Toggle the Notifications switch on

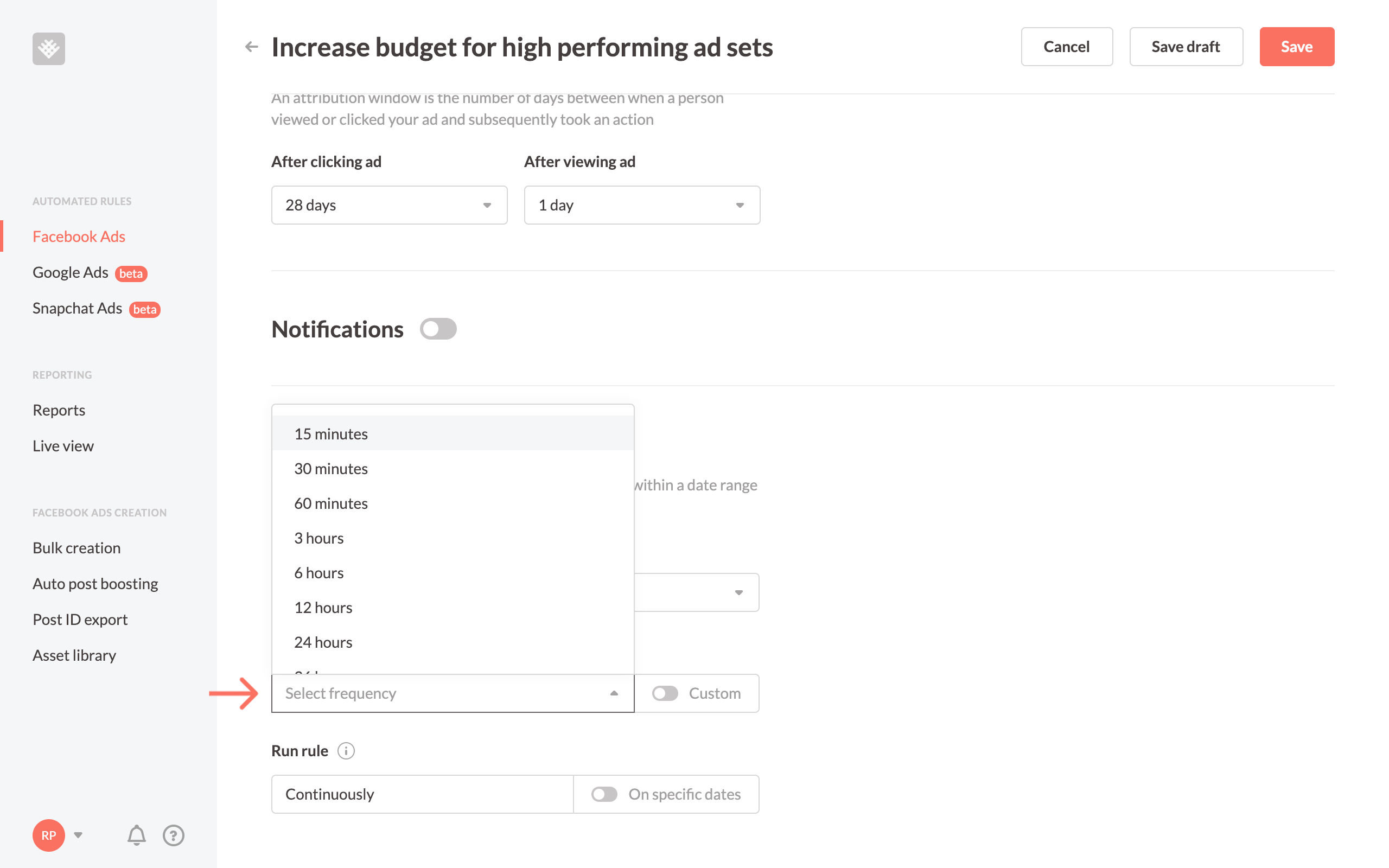[x=437, y=328]
